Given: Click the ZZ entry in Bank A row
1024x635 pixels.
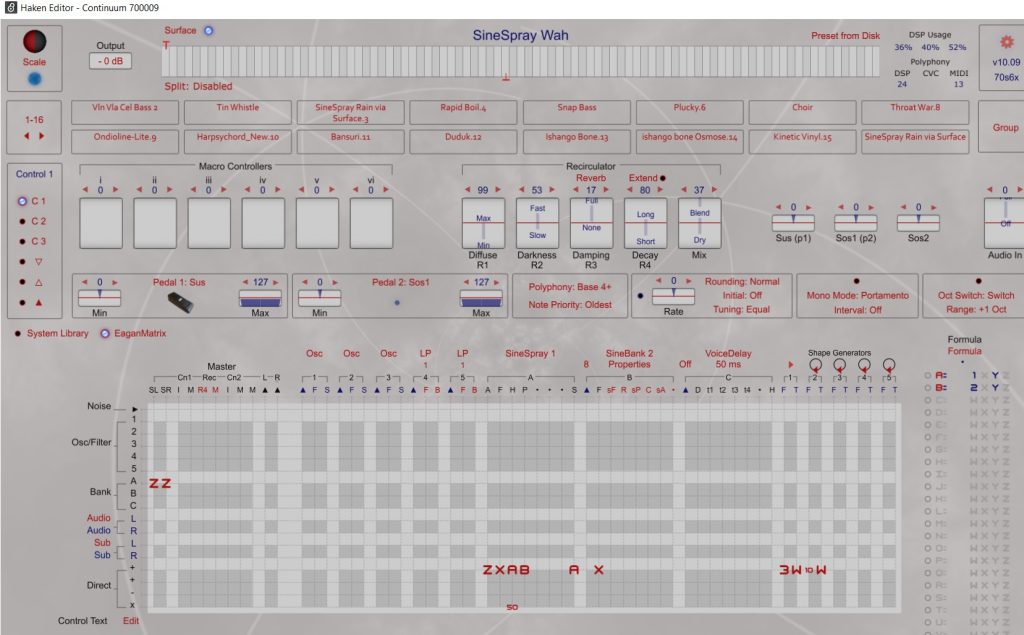Looking at the screenshot, I should tap(160, 483).
